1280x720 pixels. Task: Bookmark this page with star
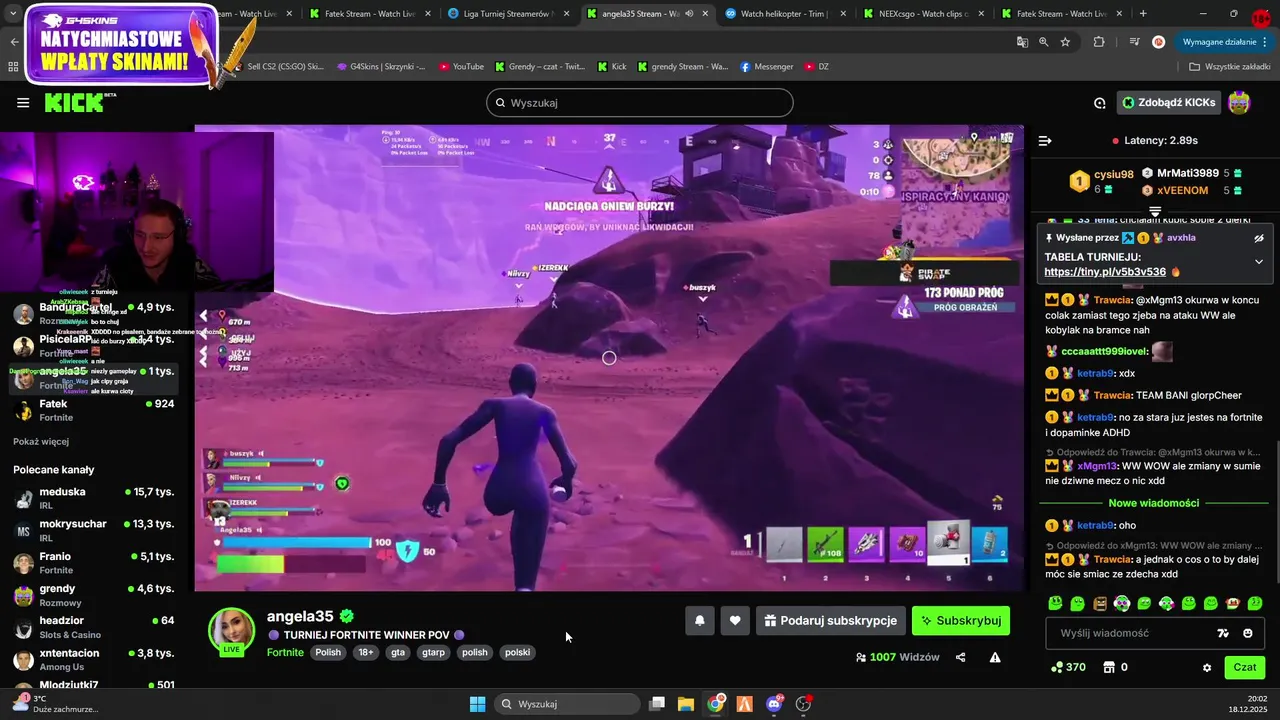(x=1065, y=42)
